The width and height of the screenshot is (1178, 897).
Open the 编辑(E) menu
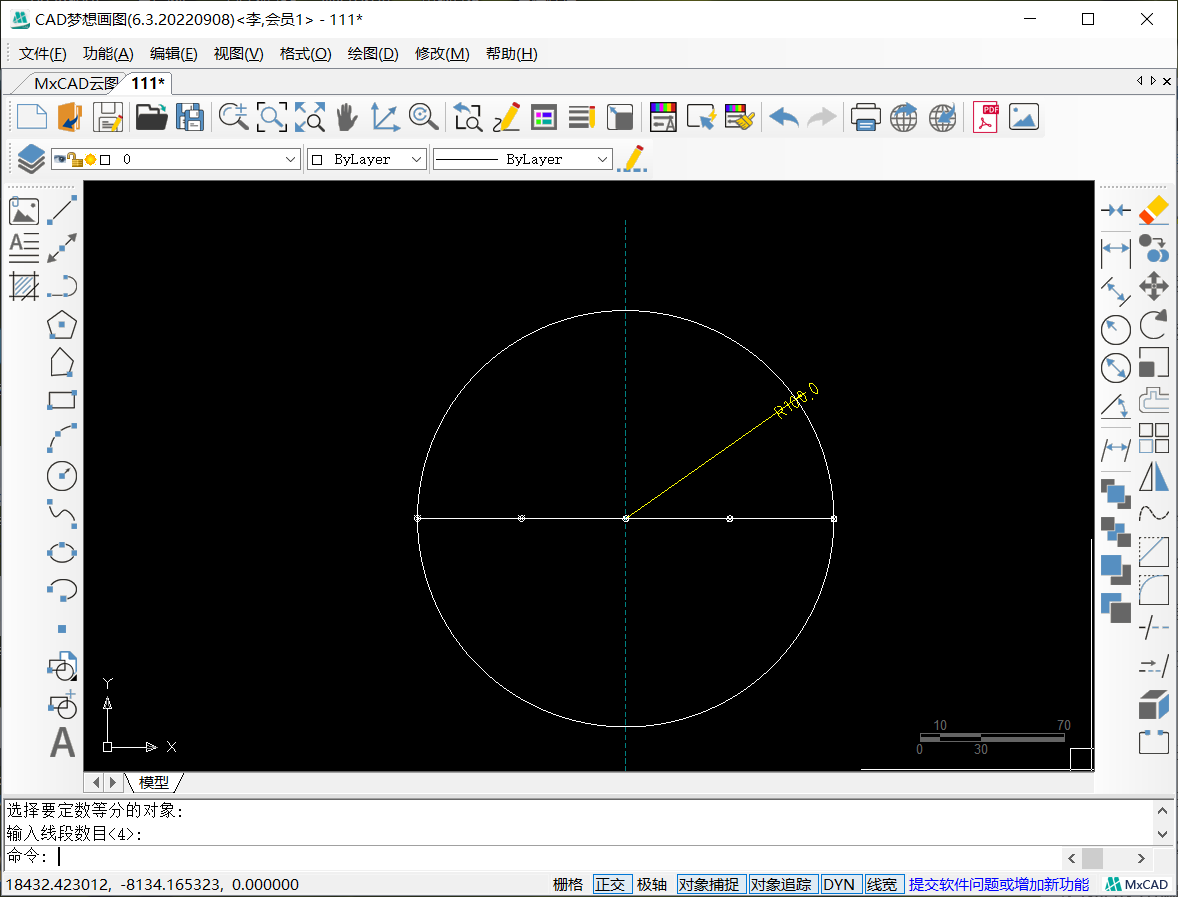(174, 54)
